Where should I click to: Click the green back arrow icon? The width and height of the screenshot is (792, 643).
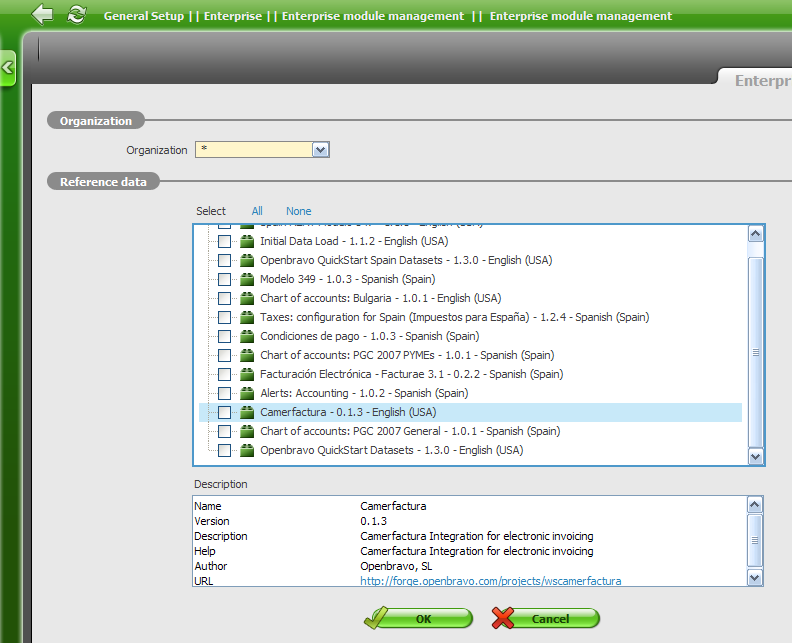click(42, 15)
